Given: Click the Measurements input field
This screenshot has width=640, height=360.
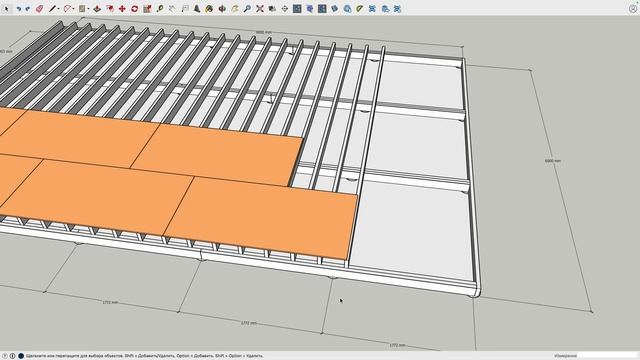Looking at the screenshot, I should click(x=607, y=356).
